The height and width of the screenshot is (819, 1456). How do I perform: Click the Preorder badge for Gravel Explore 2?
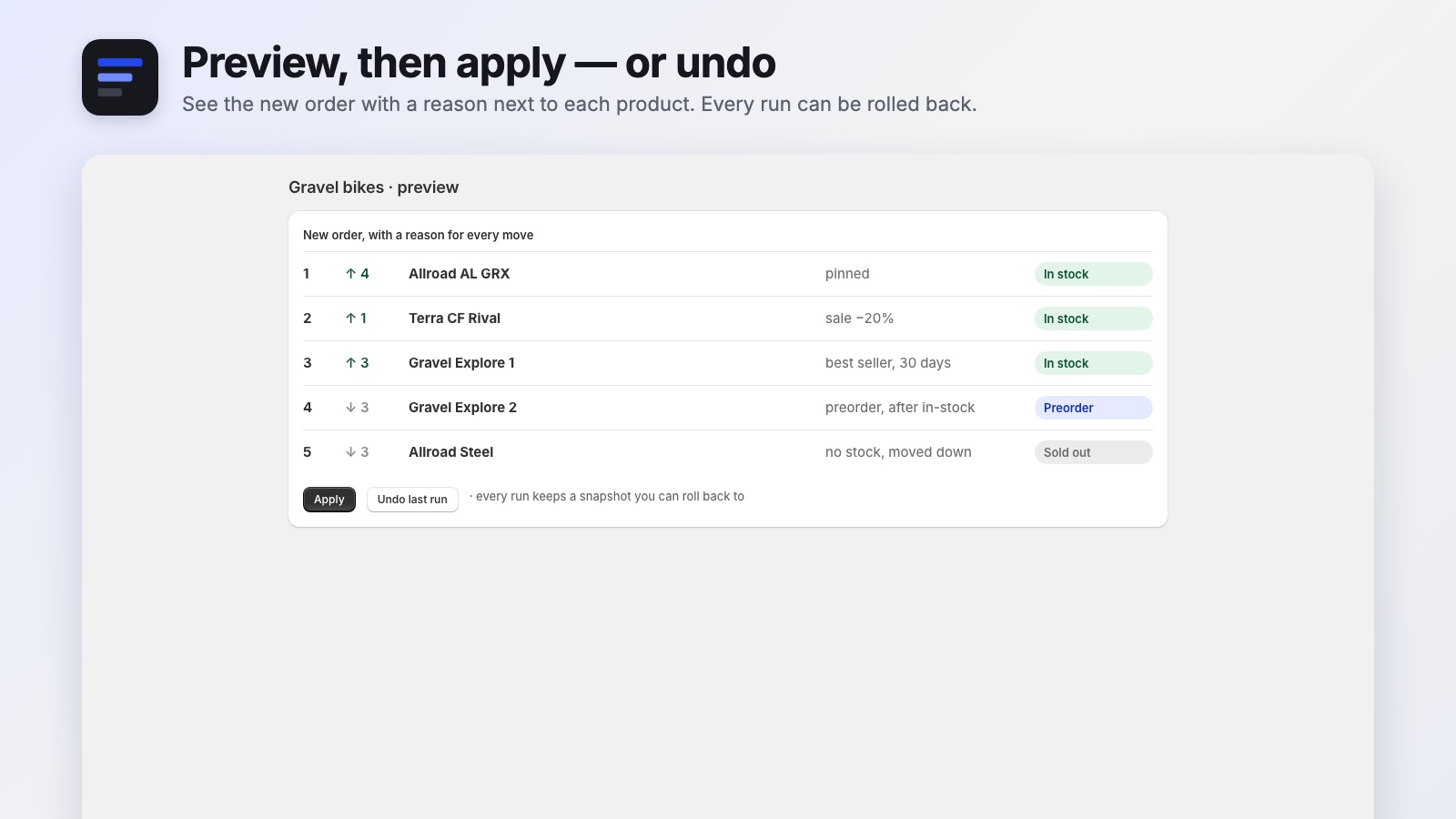pos(1094,408)
